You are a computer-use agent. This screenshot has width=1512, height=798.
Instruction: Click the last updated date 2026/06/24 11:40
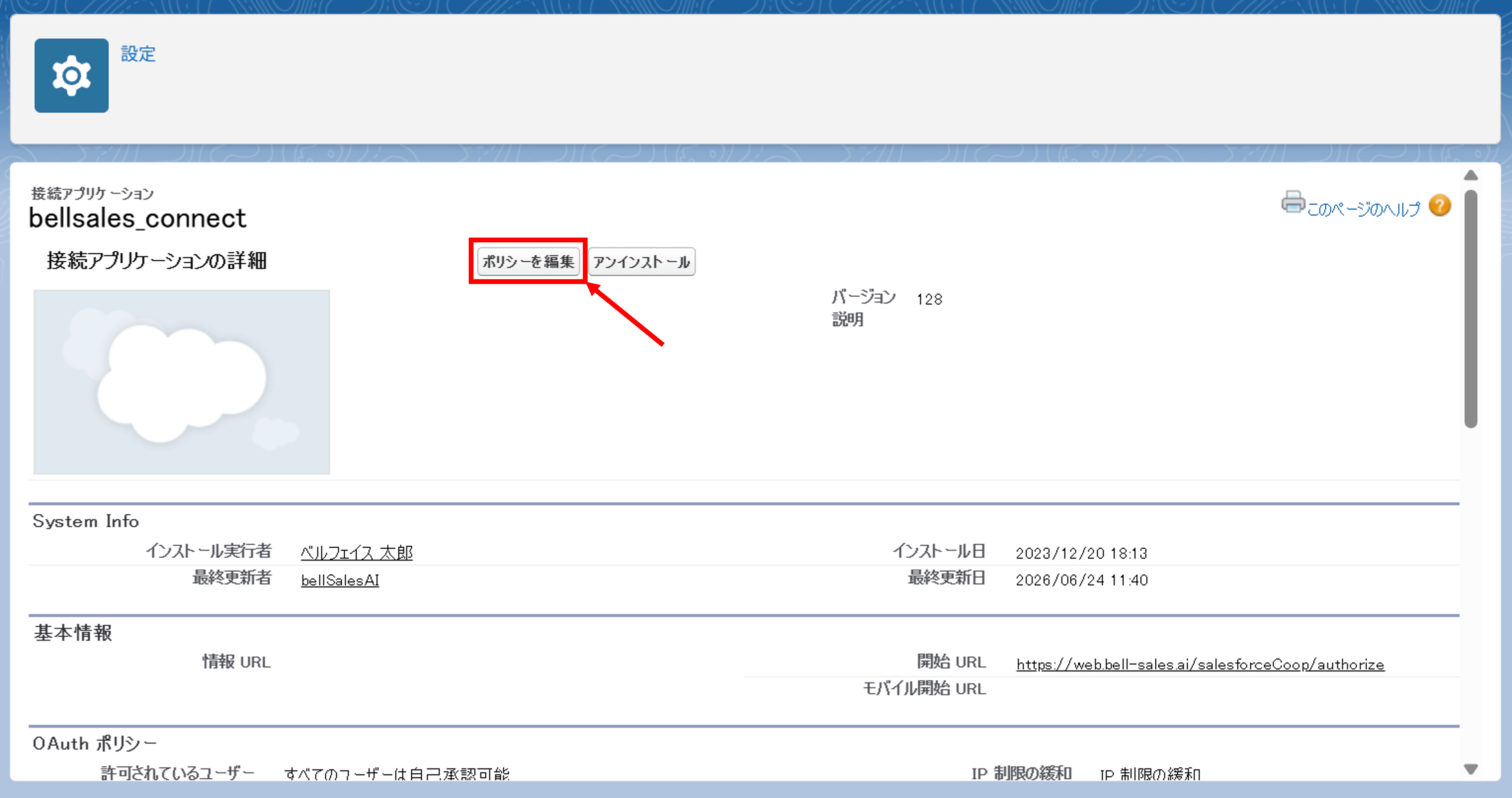click(x=1082, y=580)
